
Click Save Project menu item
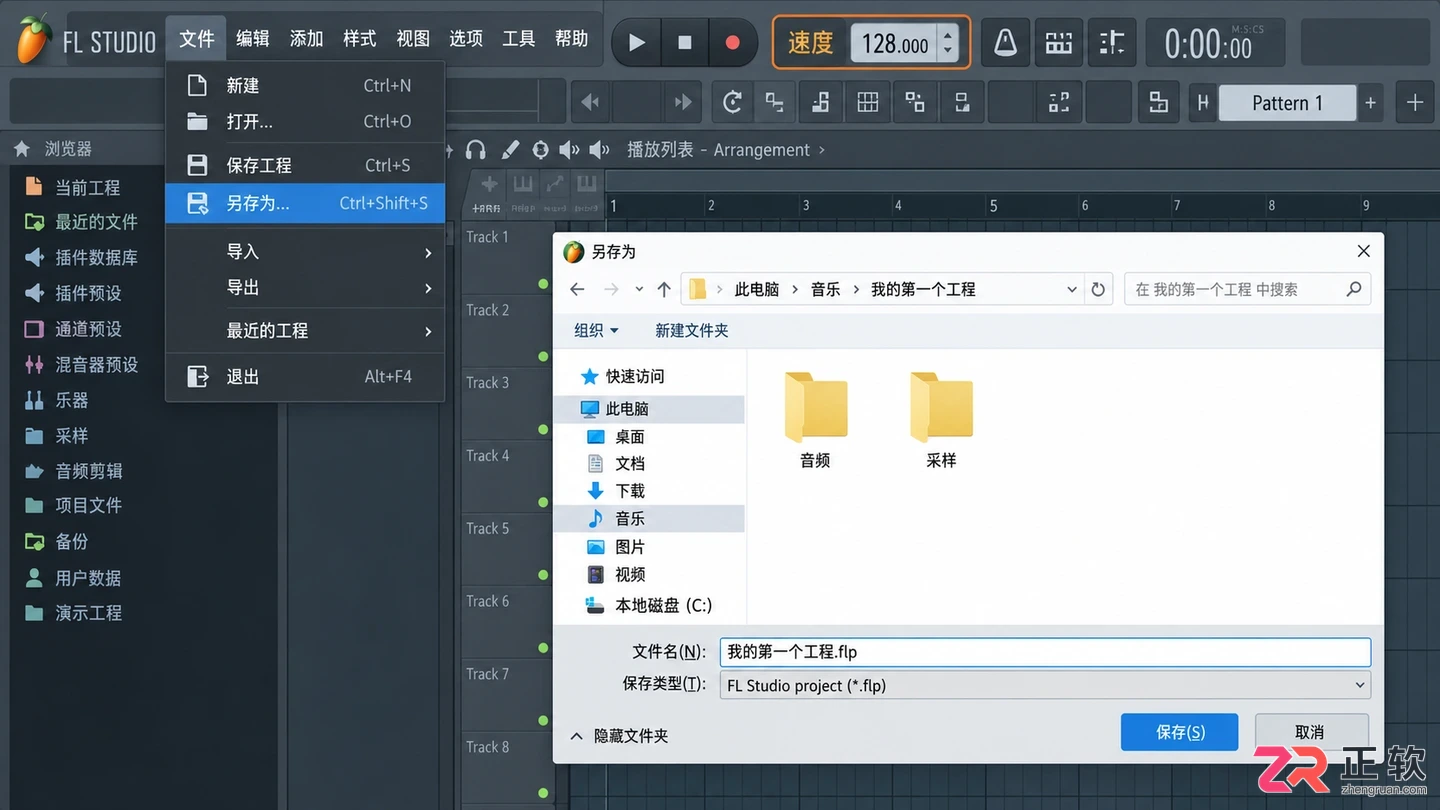click(305, 165)
